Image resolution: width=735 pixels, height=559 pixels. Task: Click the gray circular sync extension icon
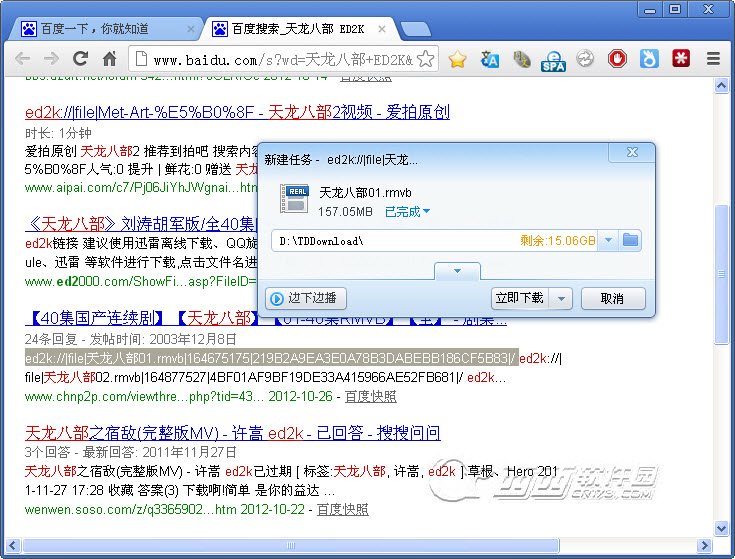click(585, 59)
